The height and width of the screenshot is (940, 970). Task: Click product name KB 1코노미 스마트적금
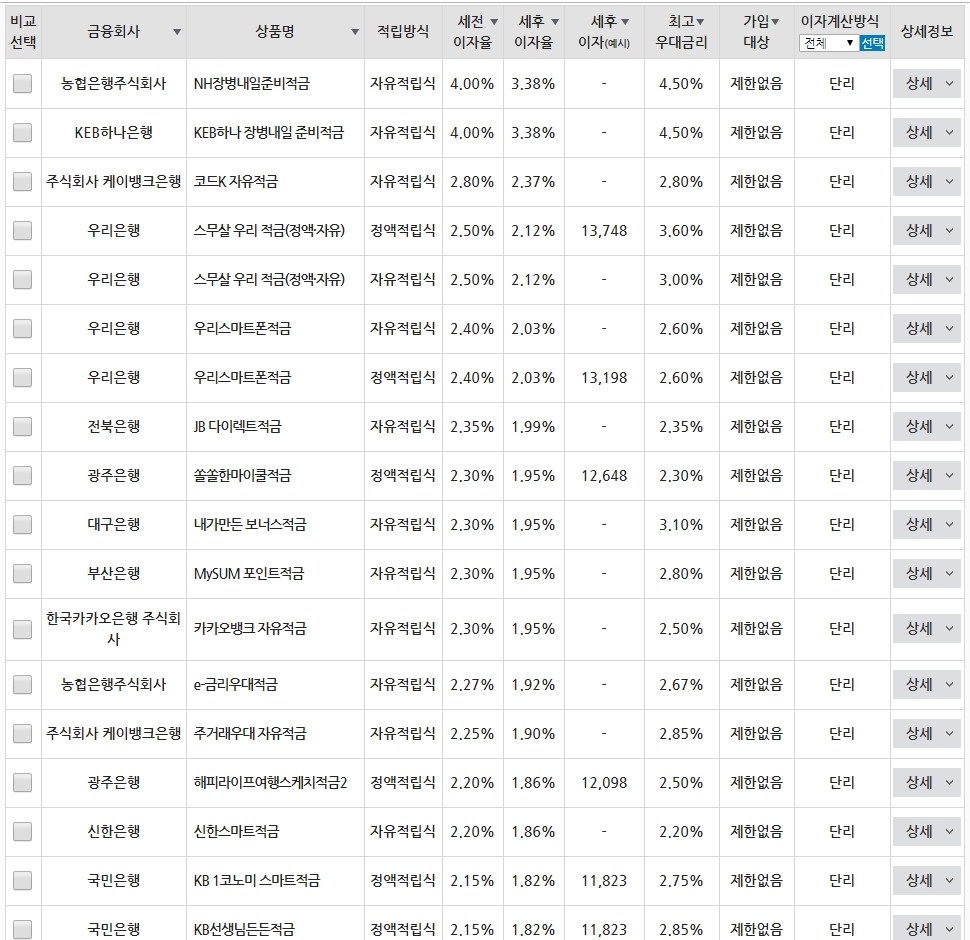click(x=257, y=881)
